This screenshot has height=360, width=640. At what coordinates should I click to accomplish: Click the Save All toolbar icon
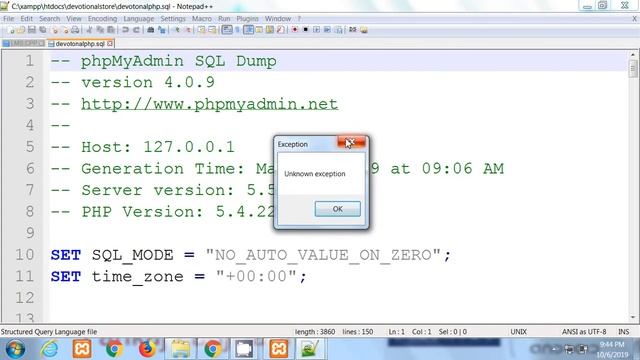pos(42,30)
